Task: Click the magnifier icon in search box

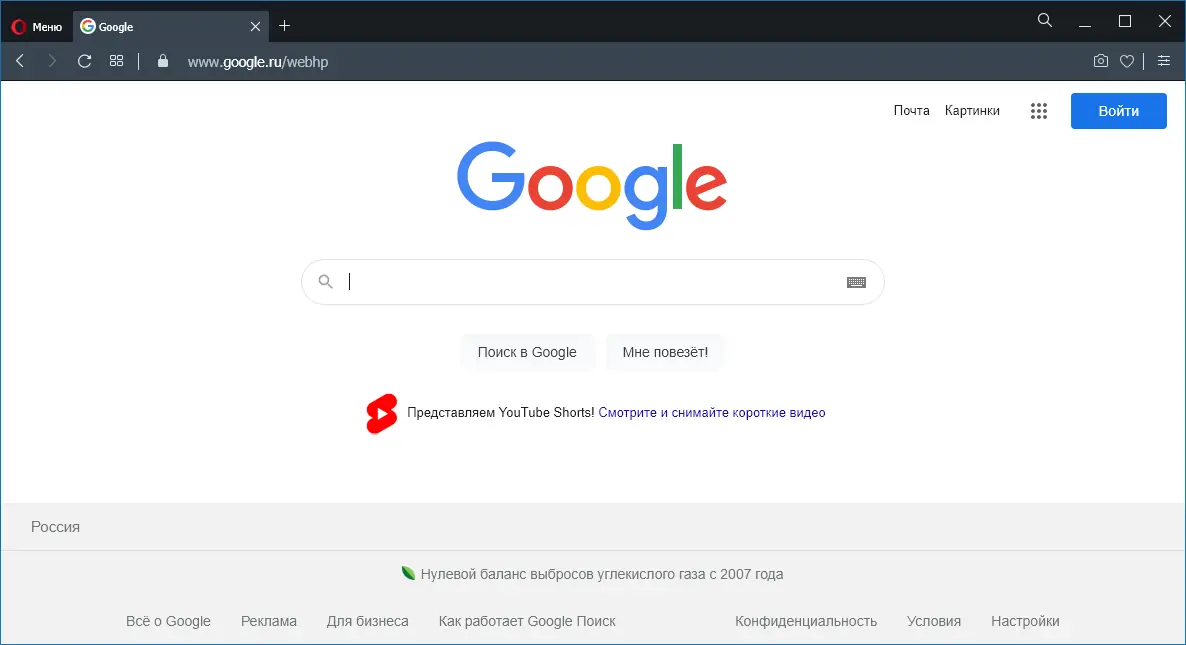Action: click(x=325, y=282)
